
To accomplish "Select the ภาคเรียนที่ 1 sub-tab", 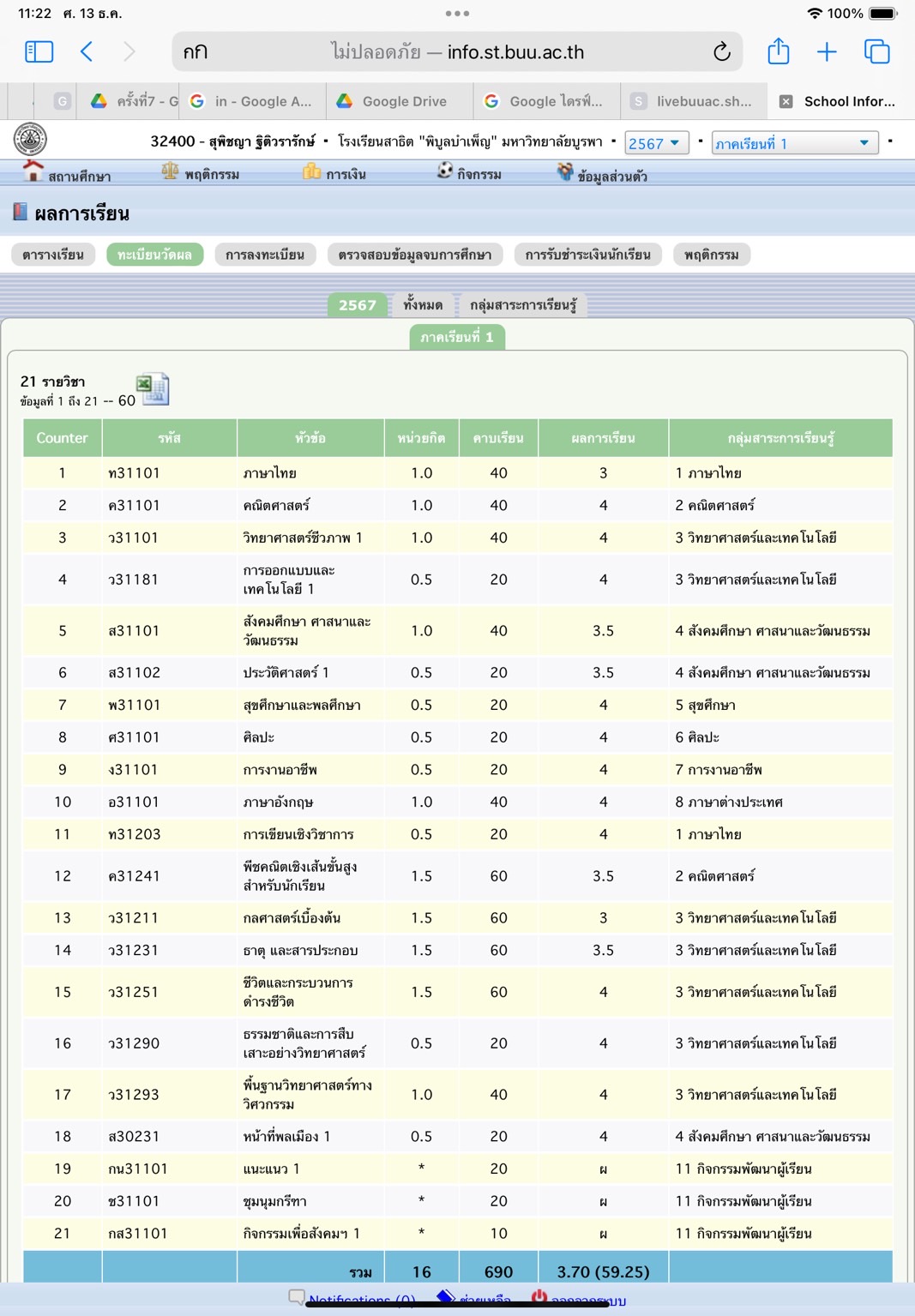I will pyautogui.click(x=457, y=337).
